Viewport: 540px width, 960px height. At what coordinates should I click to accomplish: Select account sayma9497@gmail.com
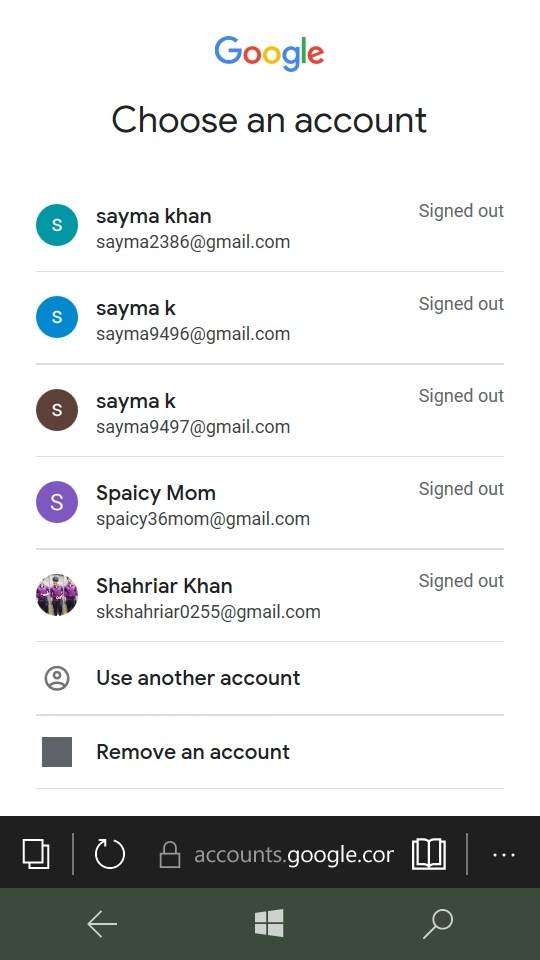(270, 411)
